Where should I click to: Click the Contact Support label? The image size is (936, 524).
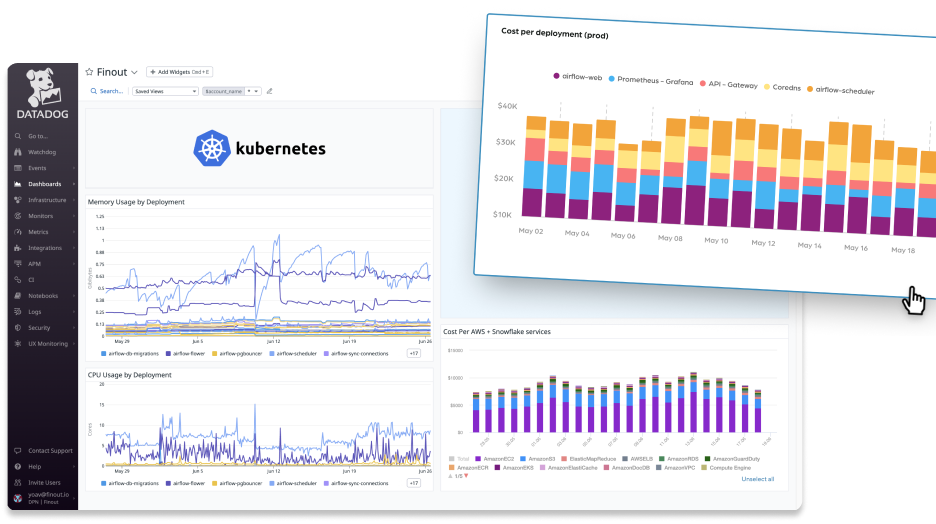pyautogui.click(x=50, y=451)
